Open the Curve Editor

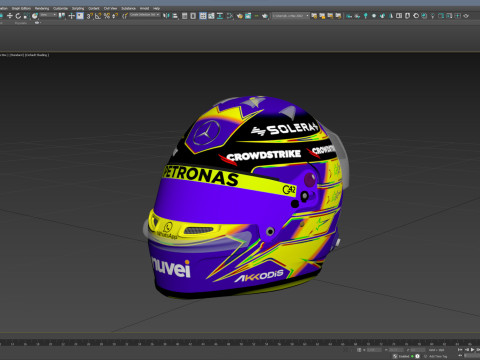tap(211, 16)
